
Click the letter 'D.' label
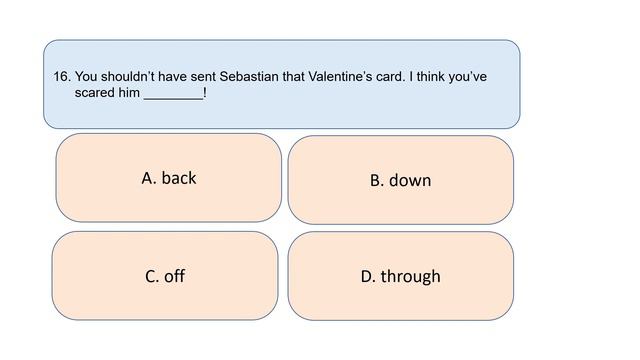coord(368,276)
